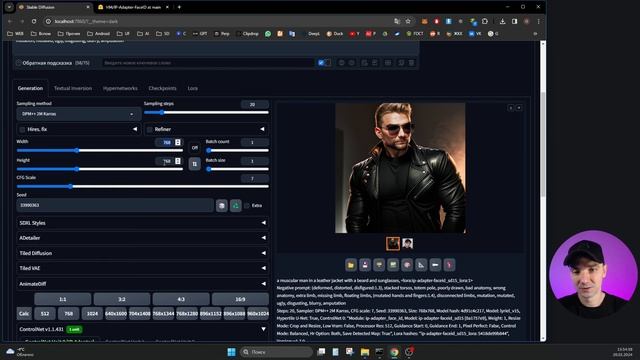Collapse the ControlNet v1.1.431 panel
The width and height of the screenshot is (640, 360).
point(263,329)
